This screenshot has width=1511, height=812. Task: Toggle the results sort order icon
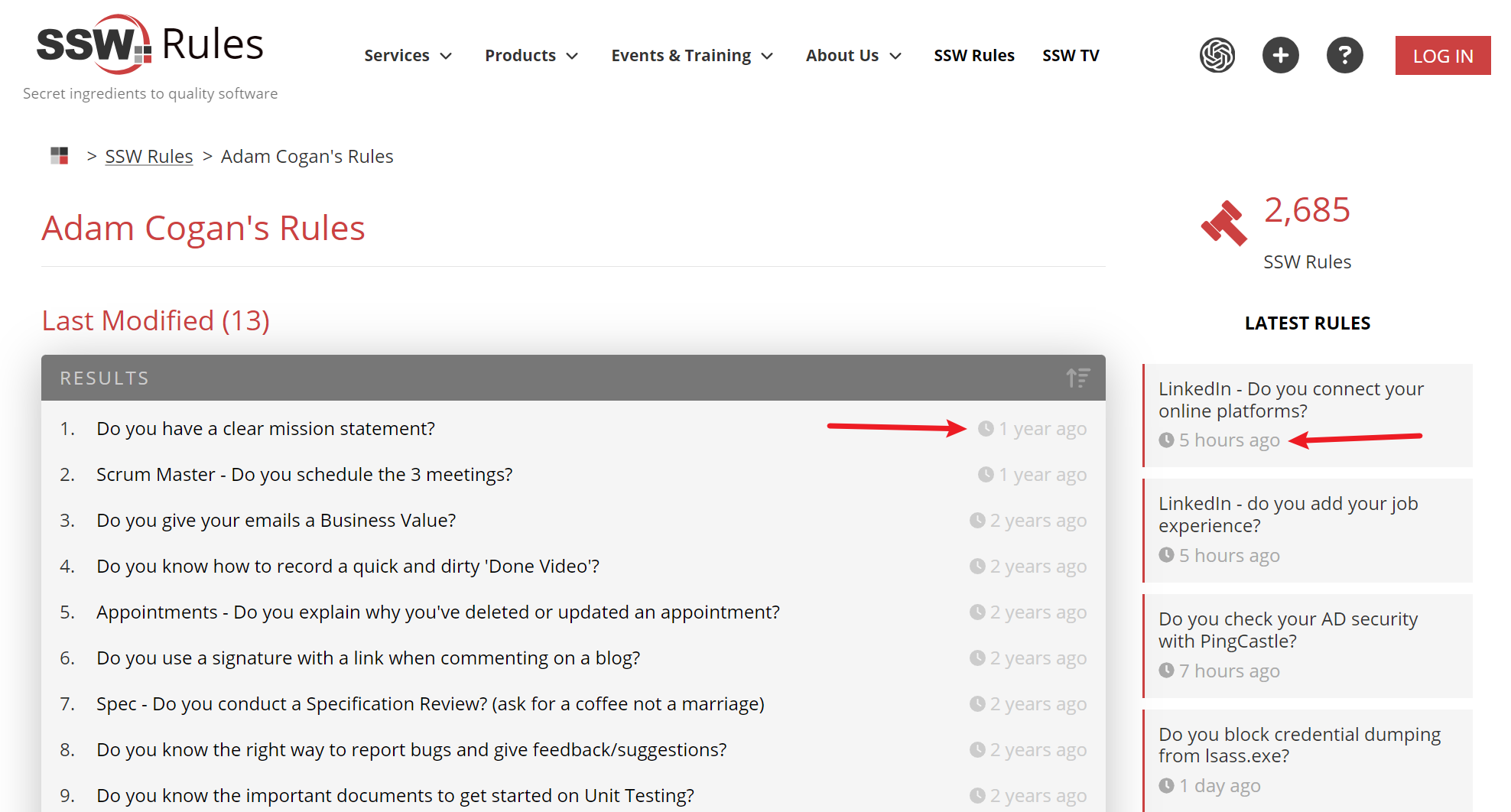click(x=1077, y=378)
